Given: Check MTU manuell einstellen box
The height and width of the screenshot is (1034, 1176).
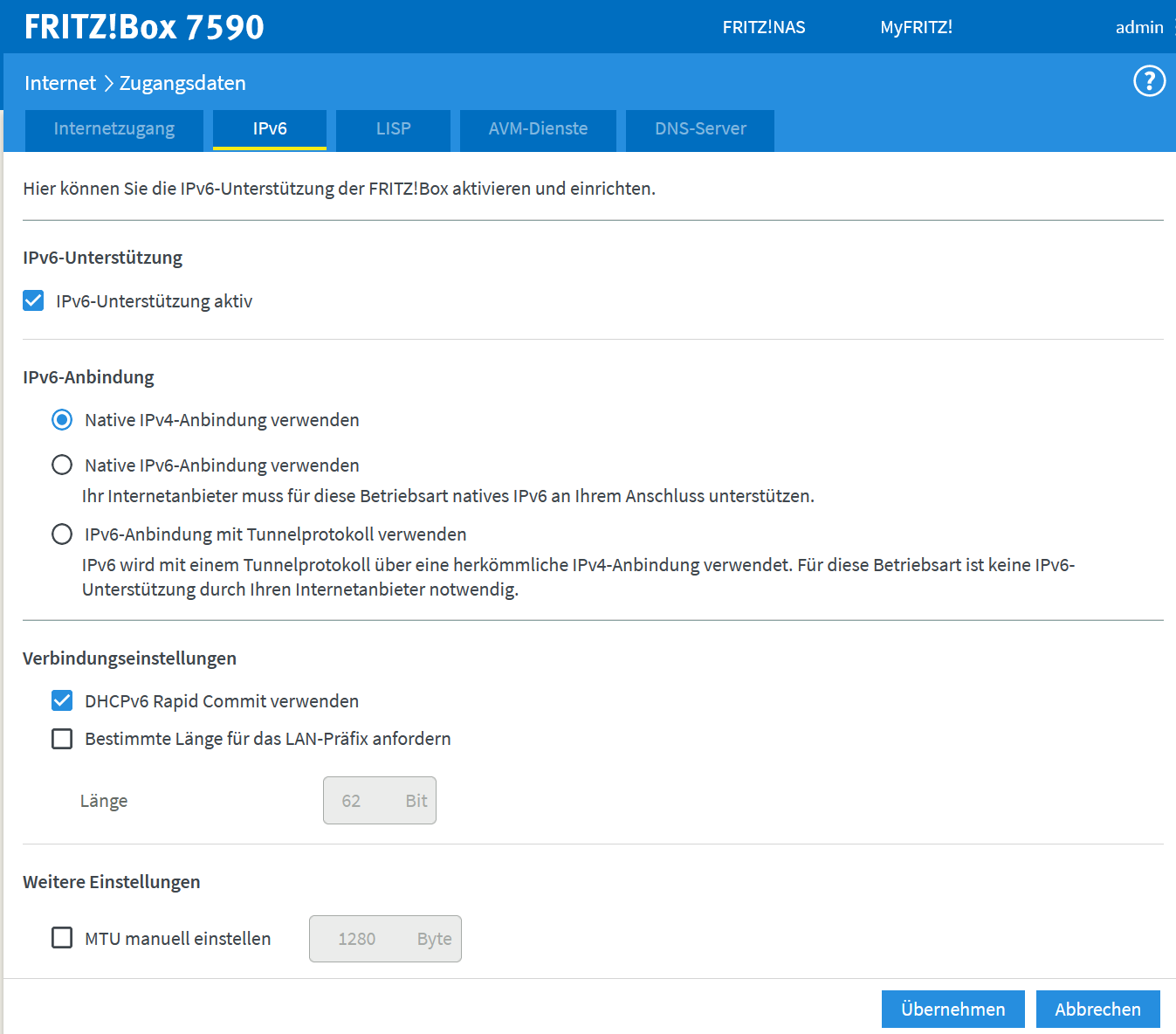Looking at the screenshot, I should click(x=62, y=938).
